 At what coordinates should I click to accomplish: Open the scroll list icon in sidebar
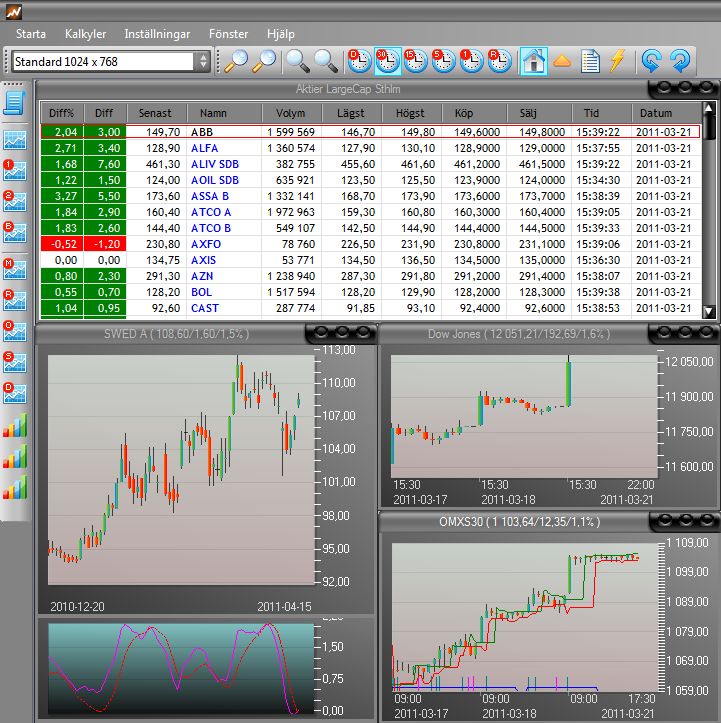(x=14, y=103)
